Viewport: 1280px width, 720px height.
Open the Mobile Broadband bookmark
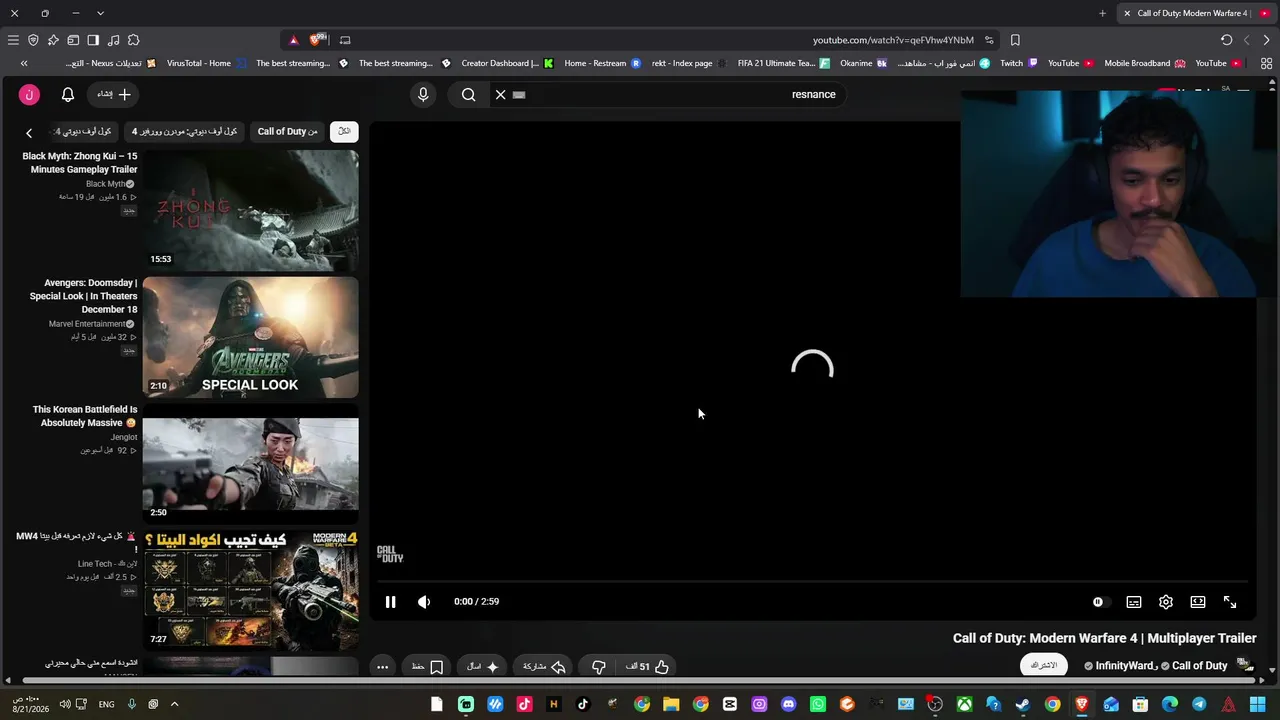1145,63
